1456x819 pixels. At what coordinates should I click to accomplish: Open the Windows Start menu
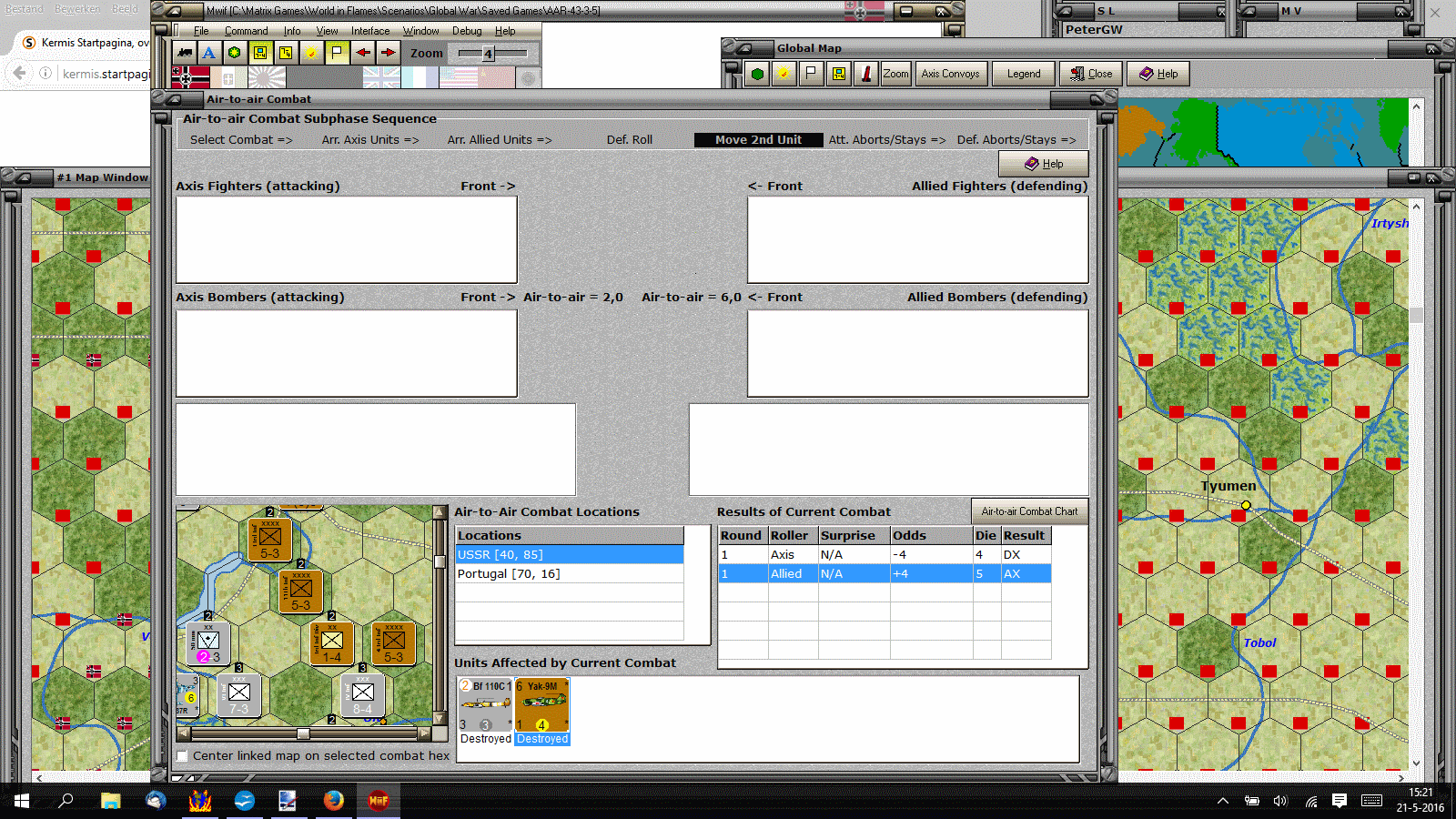[22, 801]
